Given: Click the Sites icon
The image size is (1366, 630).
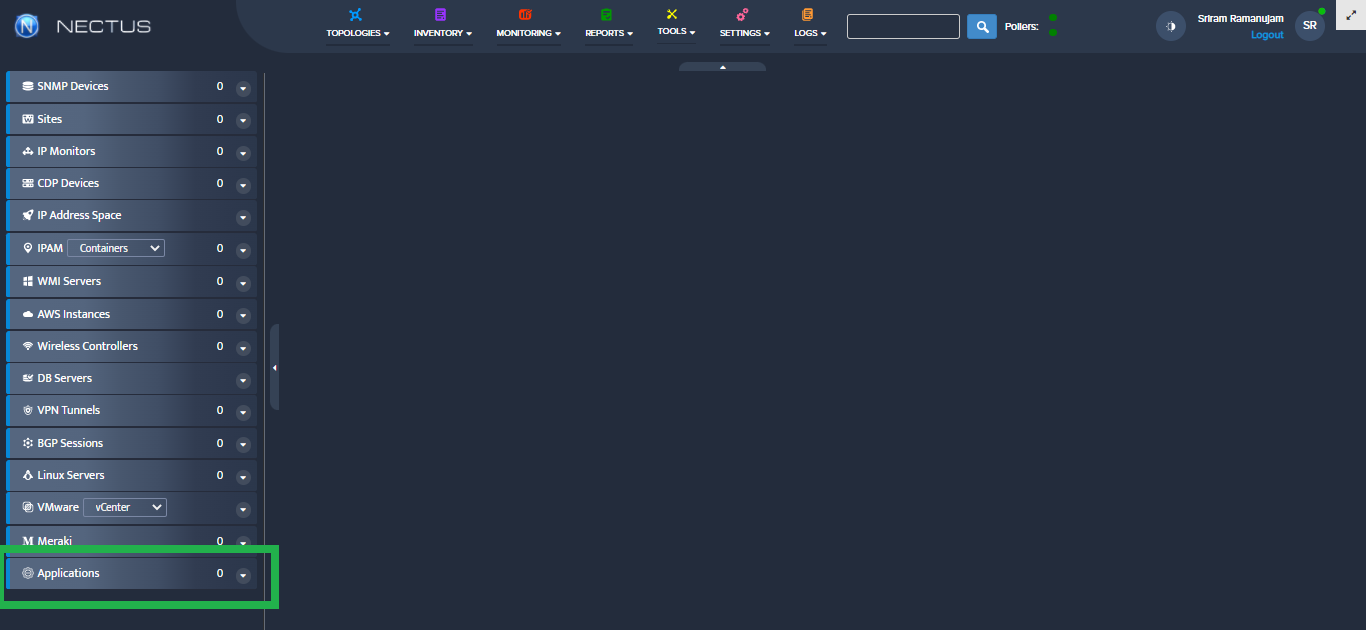Looking at the screenshot, I should coord(28,119).
